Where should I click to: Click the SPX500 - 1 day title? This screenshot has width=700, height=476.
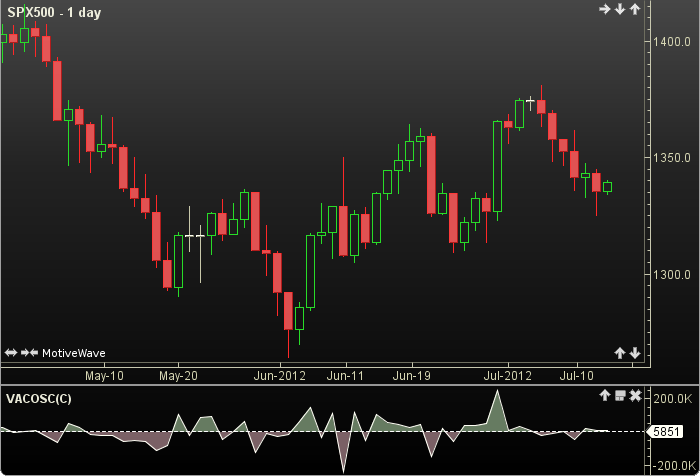click(54, 12)
